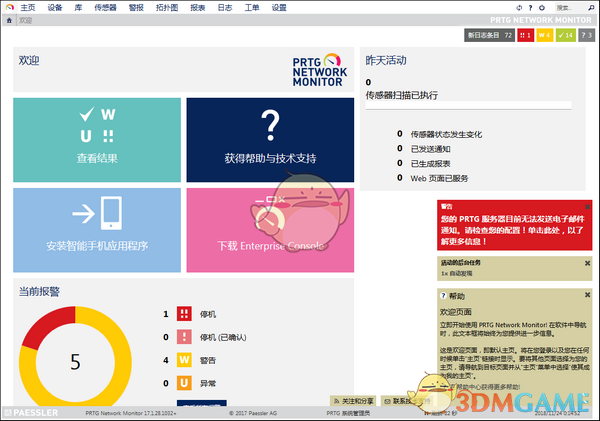This screenshot has width=600, height=421.
Task: Open the 查看结果 tile
Action: 97,140
